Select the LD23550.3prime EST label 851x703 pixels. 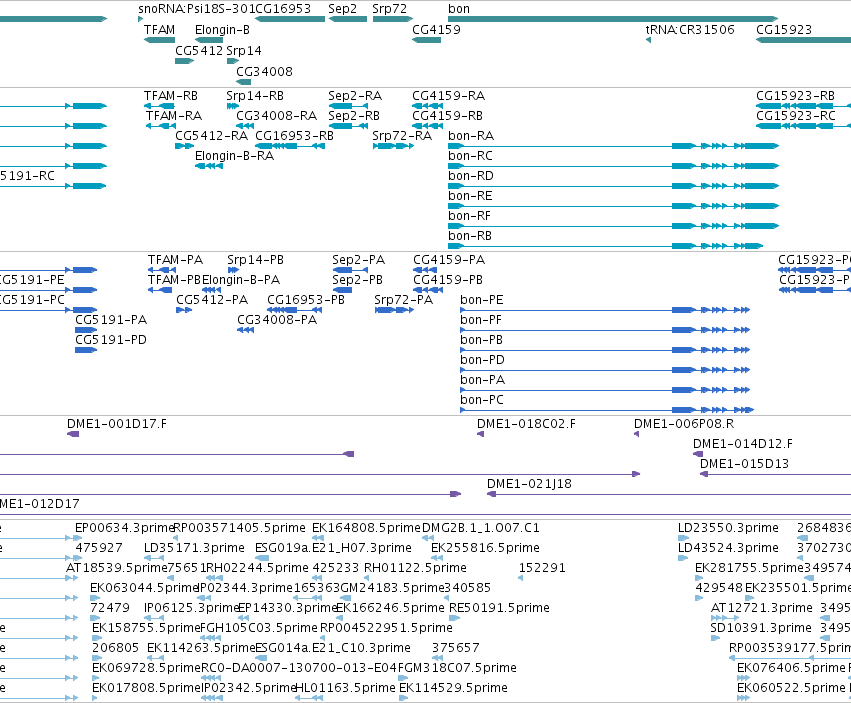(728, 529)
